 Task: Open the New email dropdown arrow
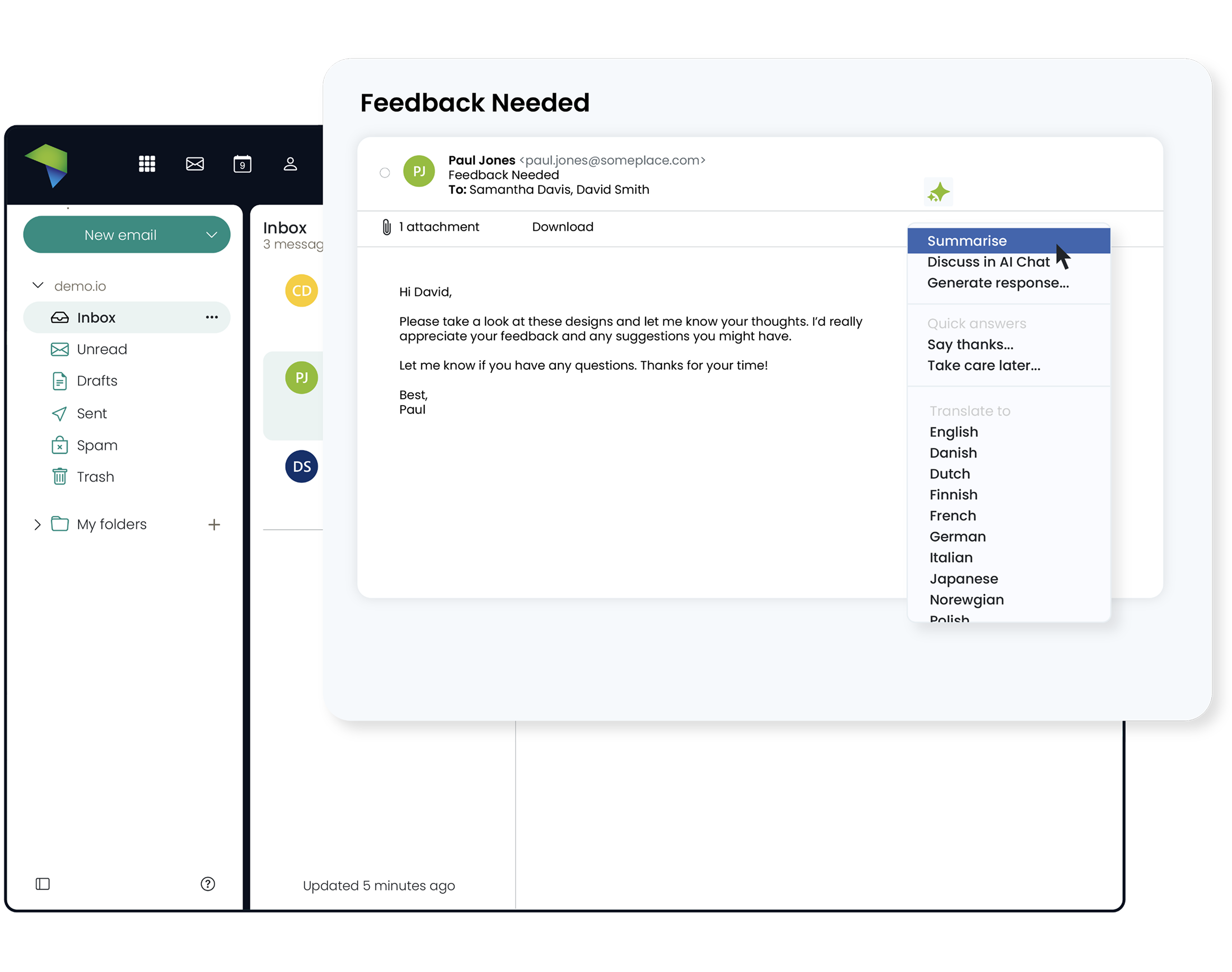(x=212, y=235)
